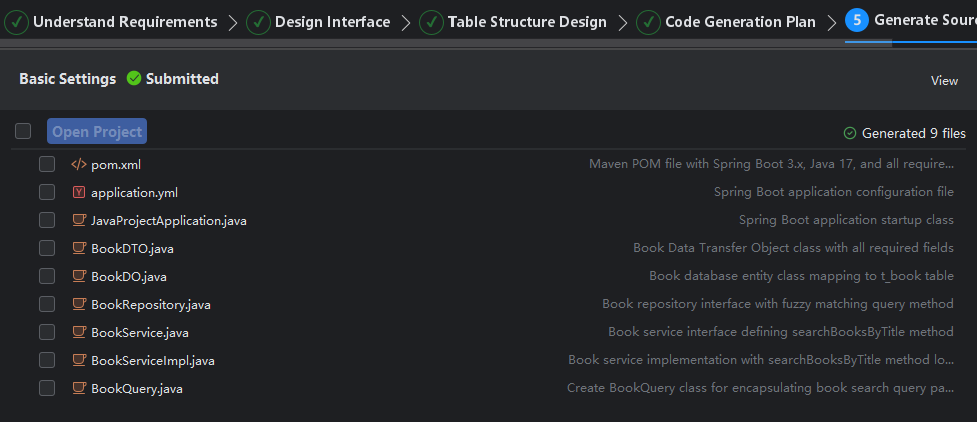Click the Generated 9 files status icon
Screen dimensions: 977x422
[x=850, y=133]
